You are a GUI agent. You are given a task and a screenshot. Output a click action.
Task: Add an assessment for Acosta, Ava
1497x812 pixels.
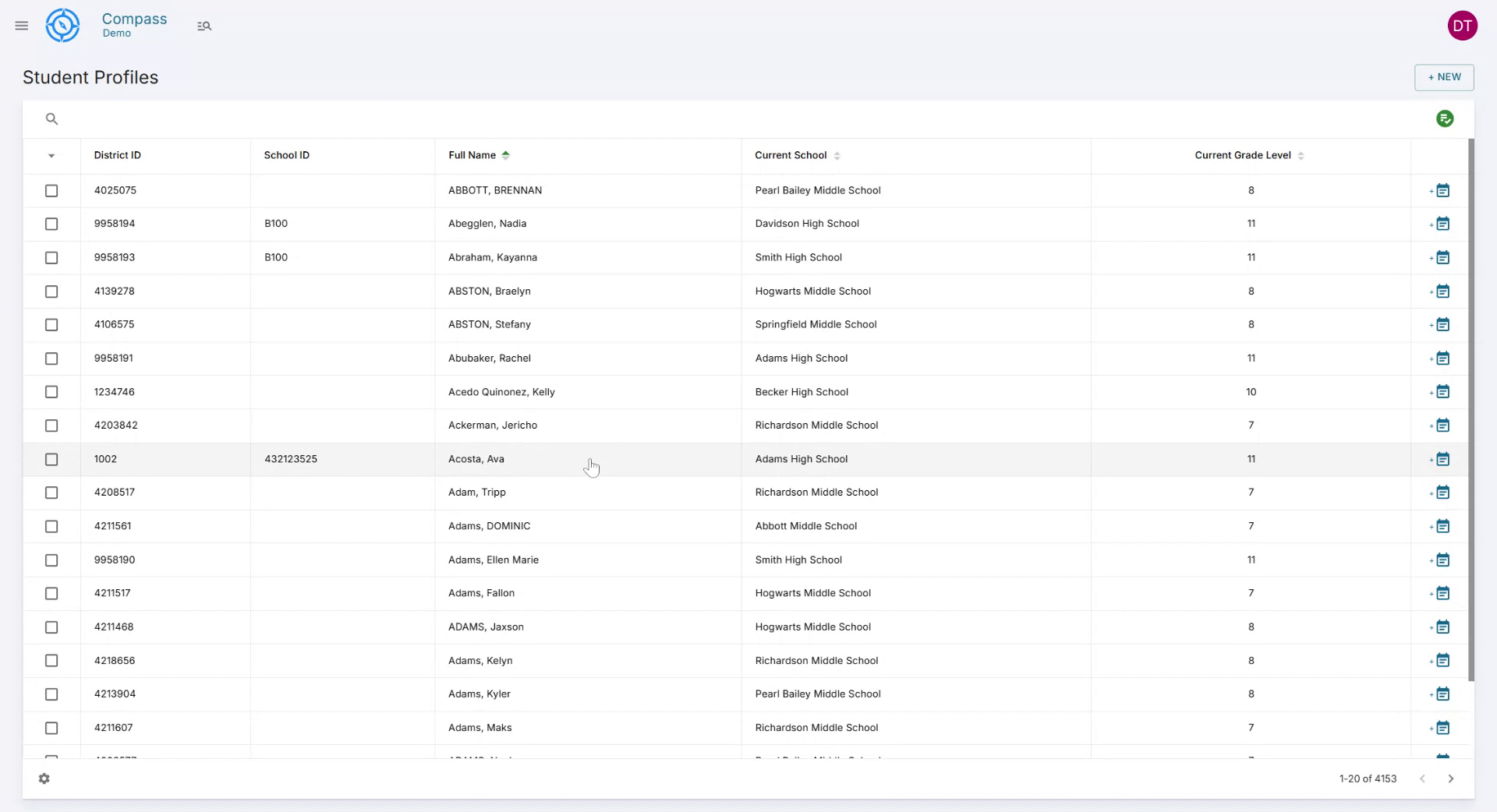point(1441,459)
